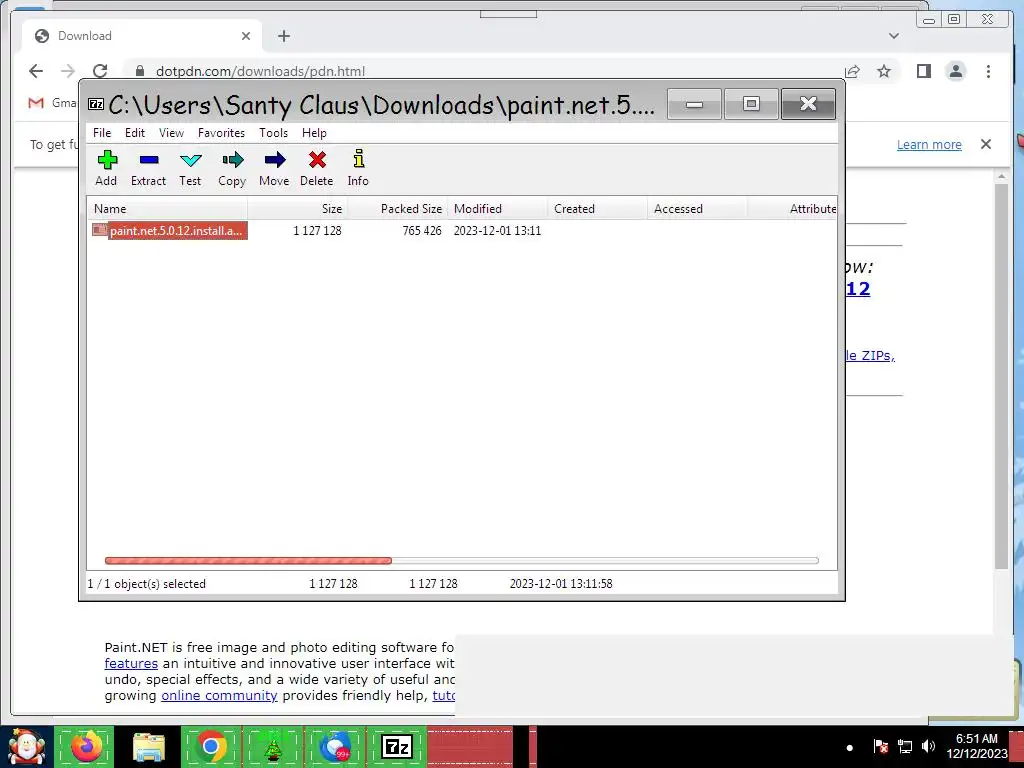
Task: Sort by the Packed Size column header
Action: click(x=398, y=209)
